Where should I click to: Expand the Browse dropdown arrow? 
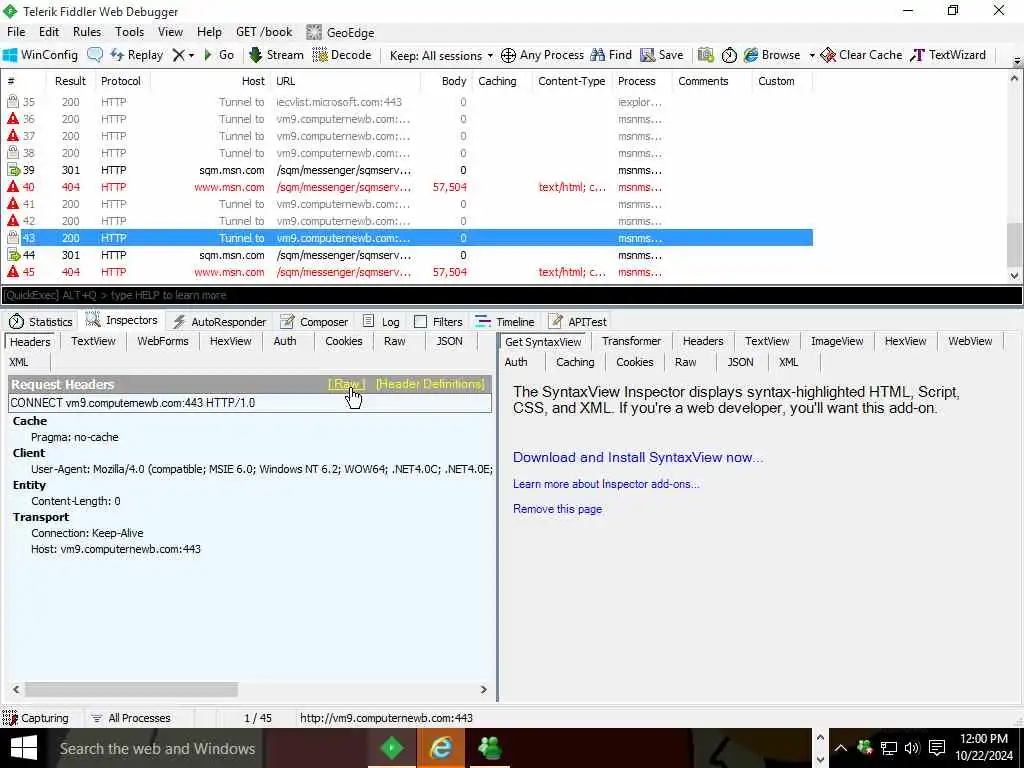(x=812, y=56)
